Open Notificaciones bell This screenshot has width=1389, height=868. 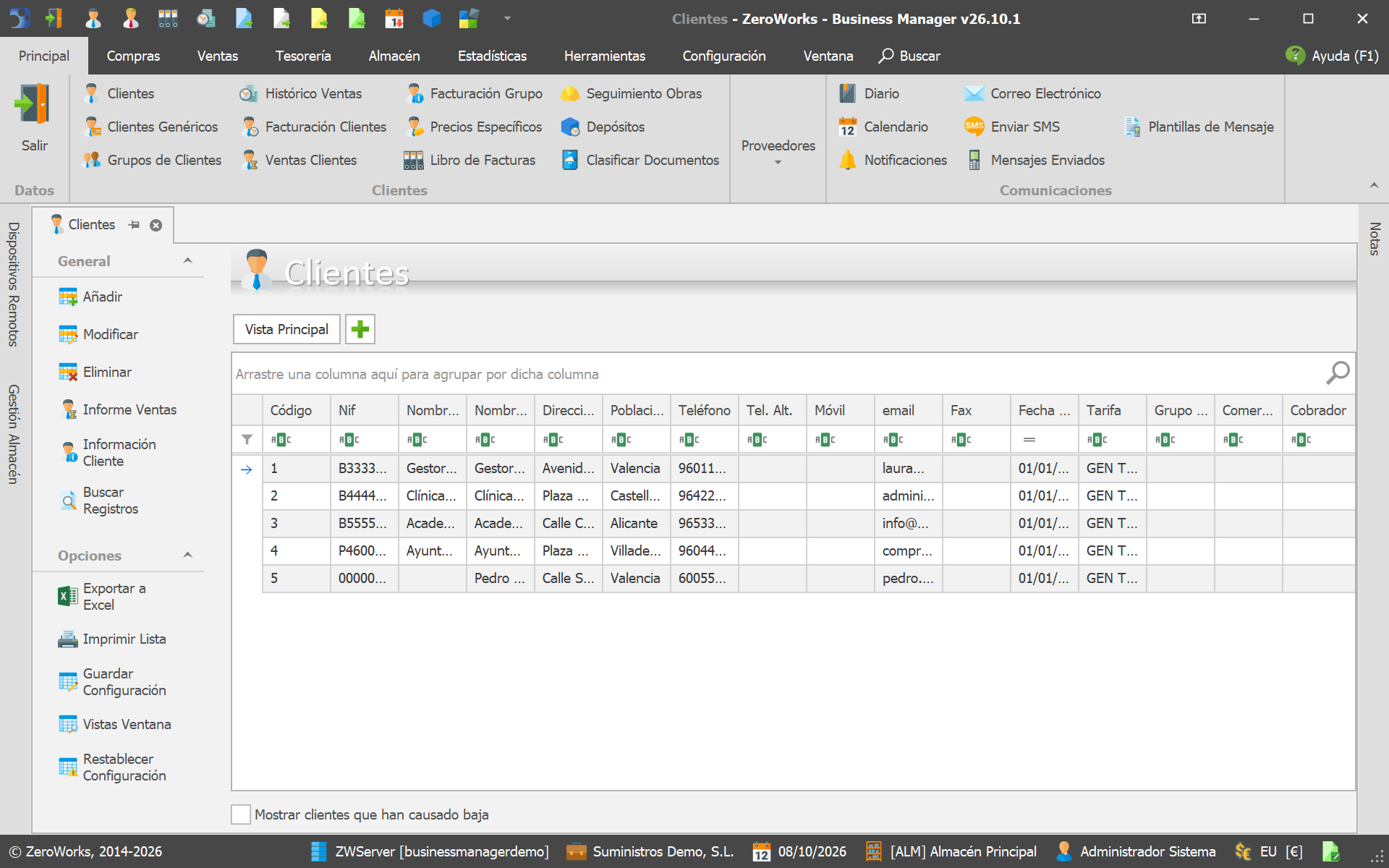[x=847, y=160]
